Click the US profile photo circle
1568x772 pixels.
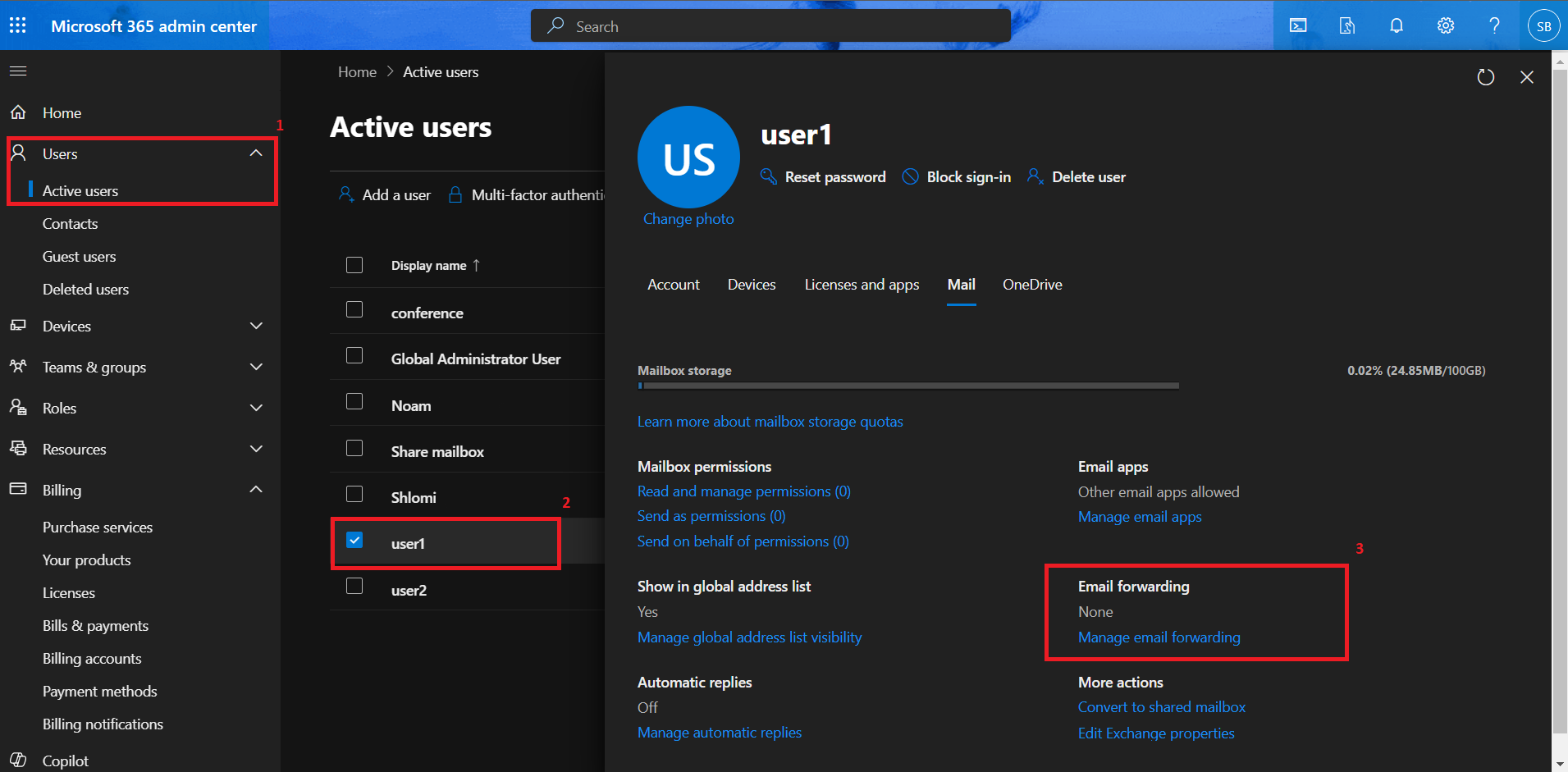point(688,157)
